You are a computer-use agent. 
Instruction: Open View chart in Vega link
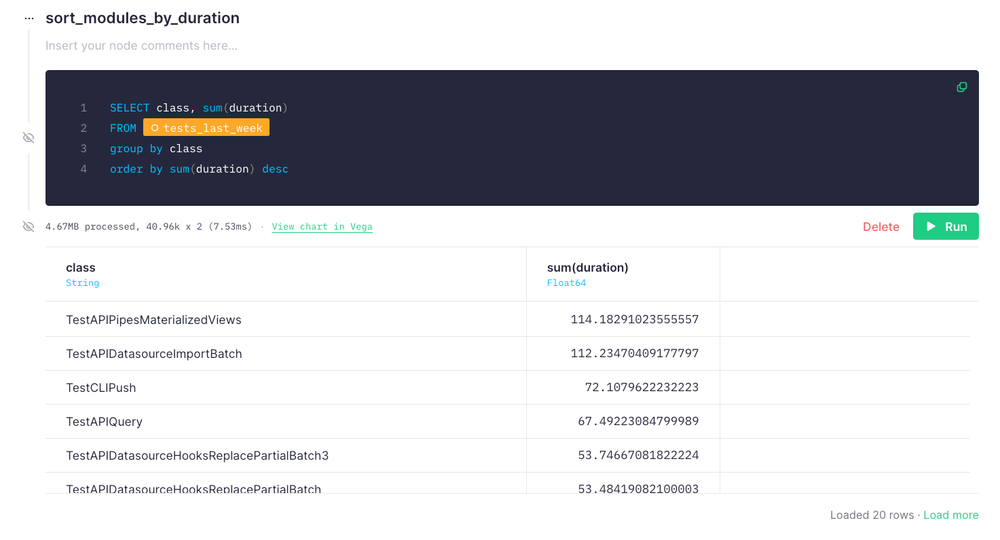[322, 227]
